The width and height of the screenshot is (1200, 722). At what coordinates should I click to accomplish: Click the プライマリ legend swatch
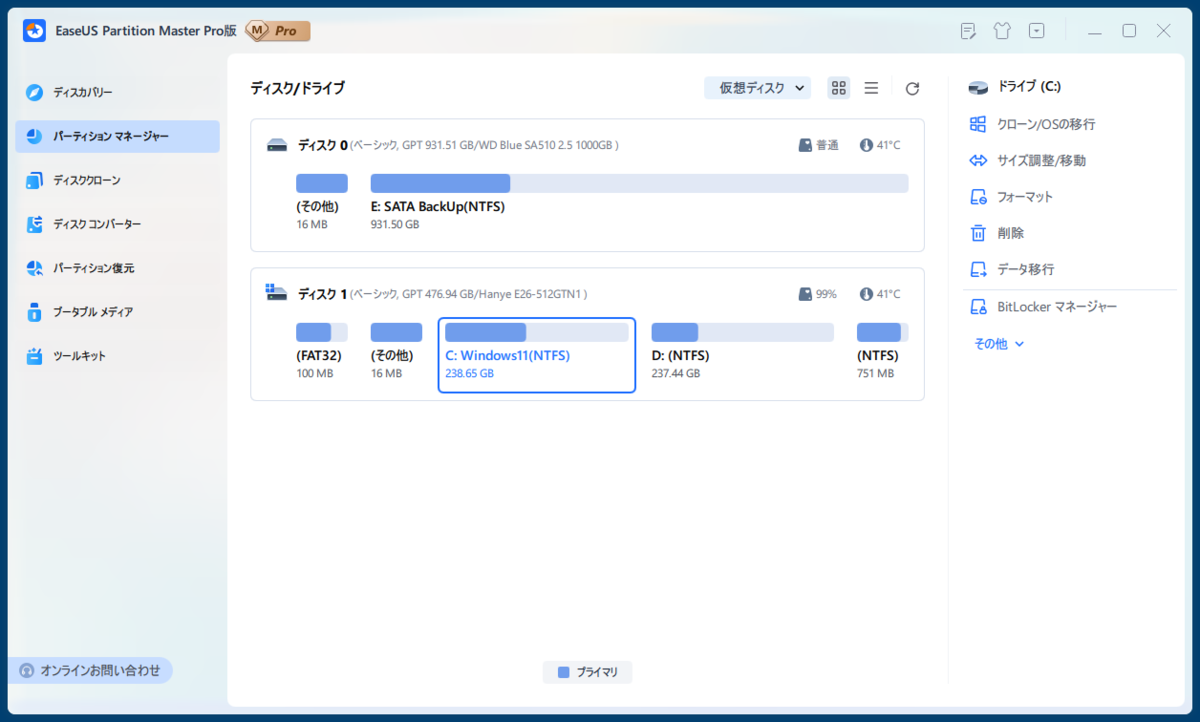564,672
